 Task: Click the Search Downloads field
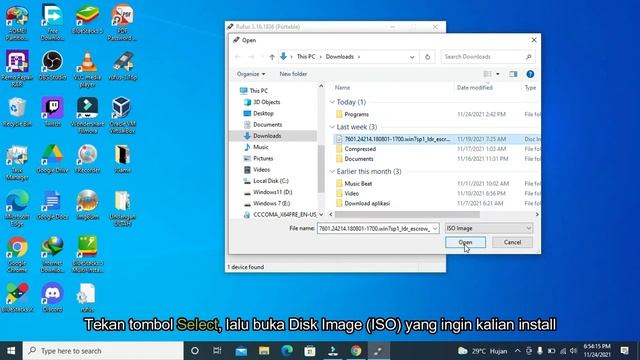click(x=487, y=57)
